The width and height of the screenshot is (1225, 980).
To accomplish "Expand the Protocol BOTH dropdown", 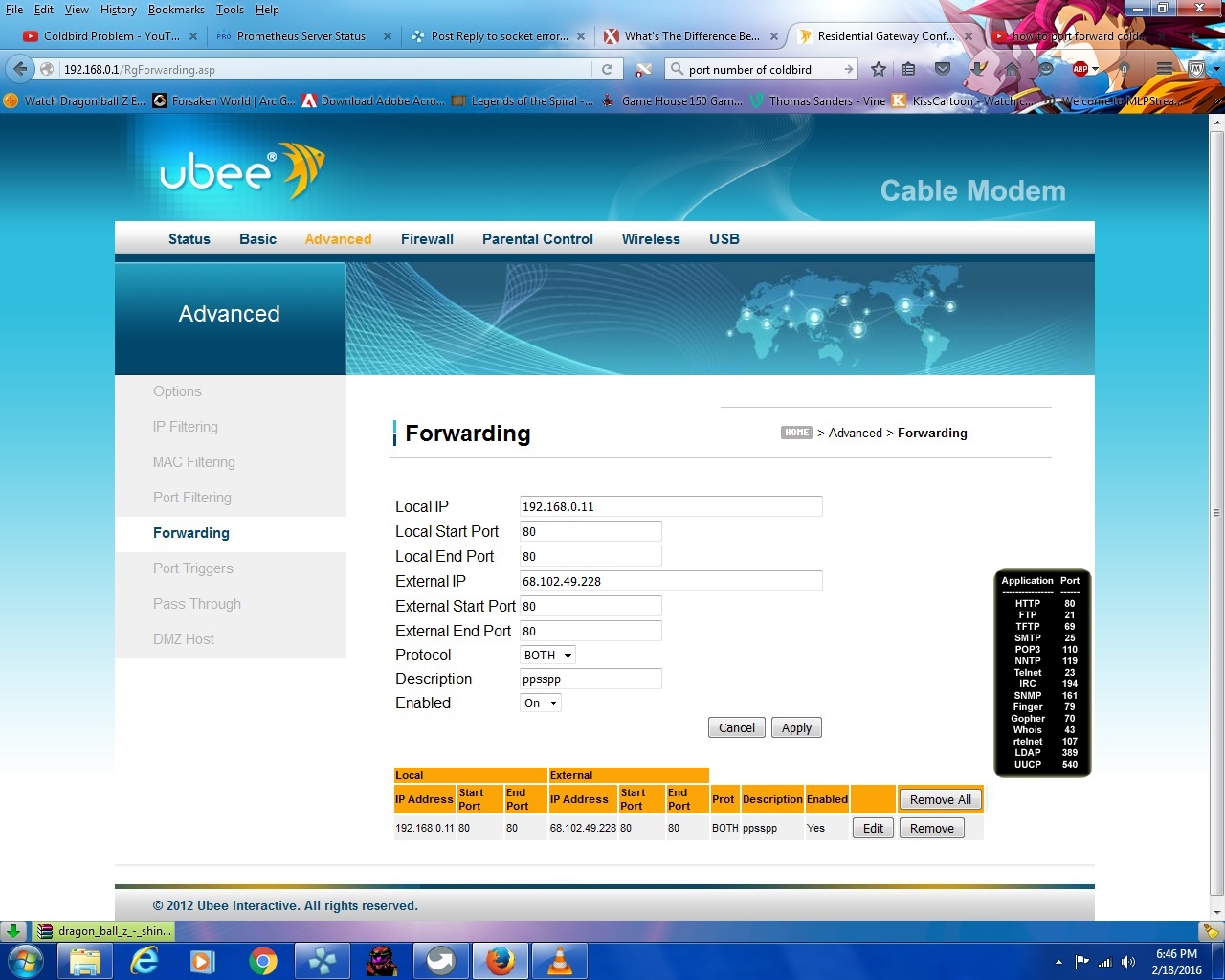I will (548, 656).
